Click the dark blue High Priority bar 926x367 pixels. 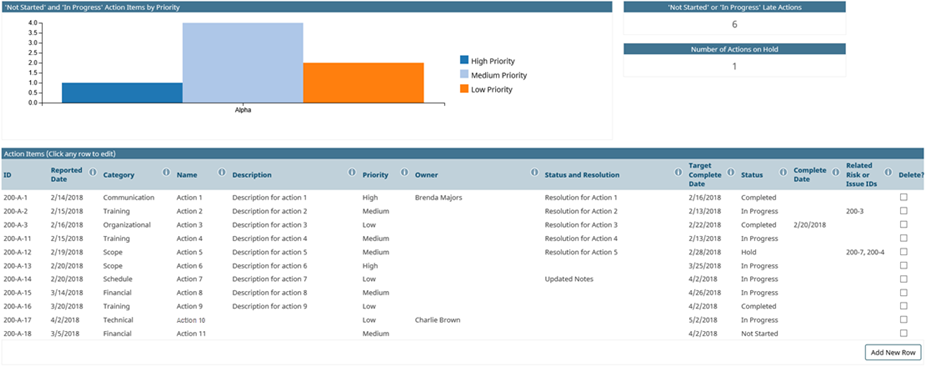(x=122, y=93)
